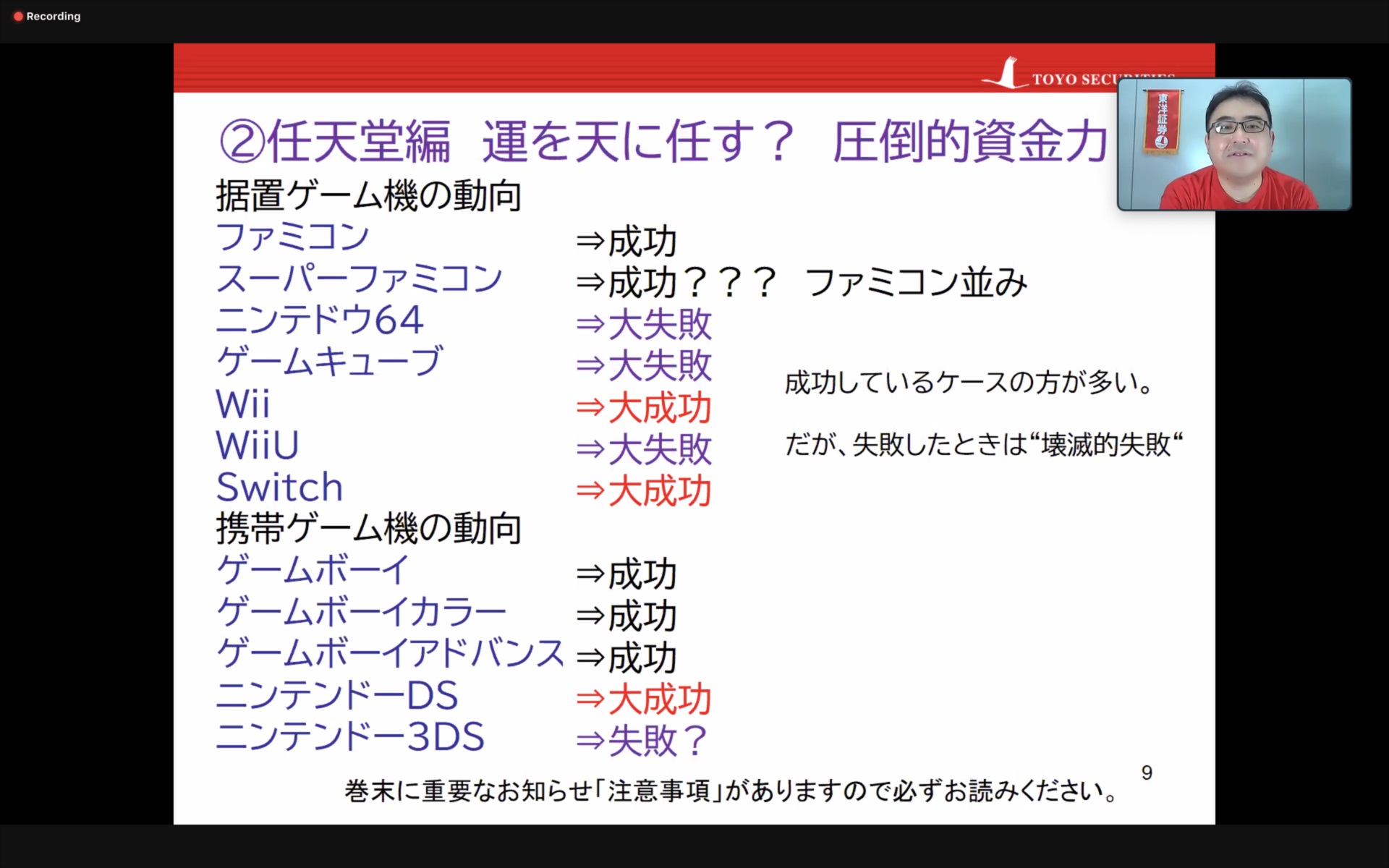
Task: Click the red Recording indicator dot
Action: pyautogui.click(x=18, y=16)
